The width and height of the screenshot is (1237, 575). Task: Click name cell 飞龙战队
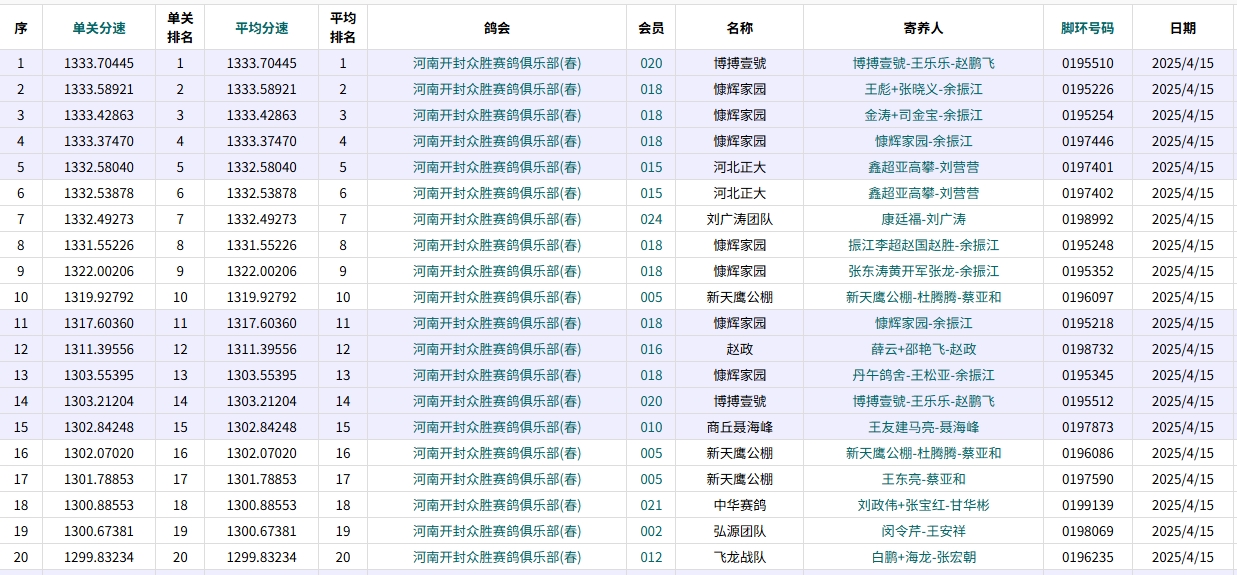pos(740,557)
